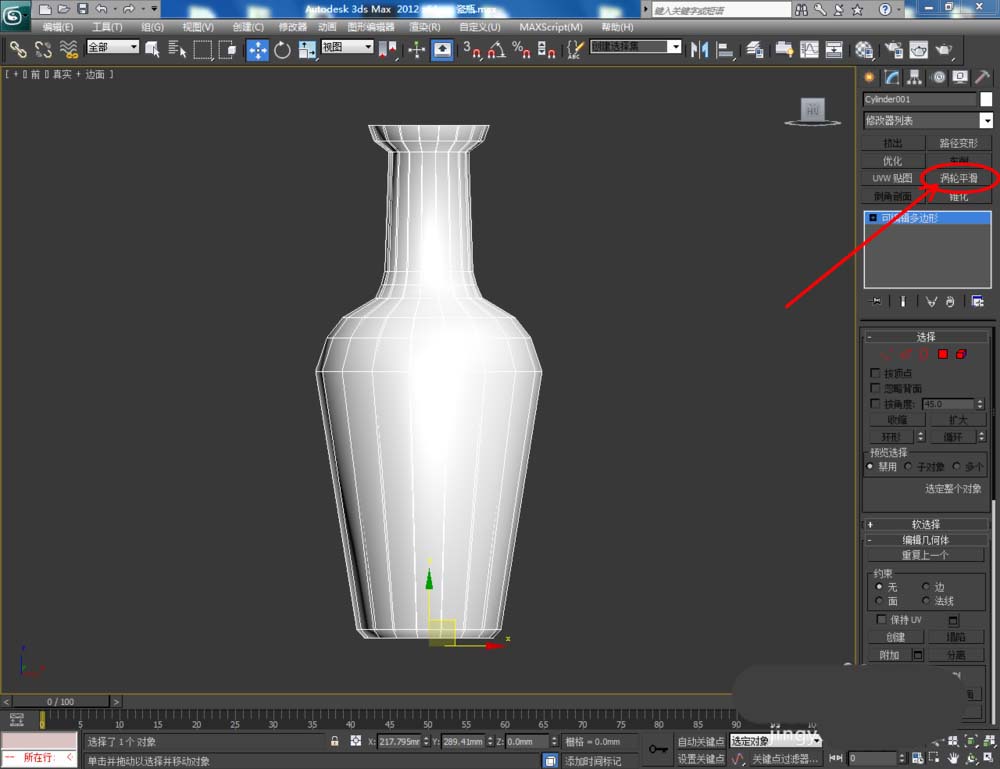Toggle the 按顶点 checkbox
This screenshot has height=769, width=1000.
point(875,372)
